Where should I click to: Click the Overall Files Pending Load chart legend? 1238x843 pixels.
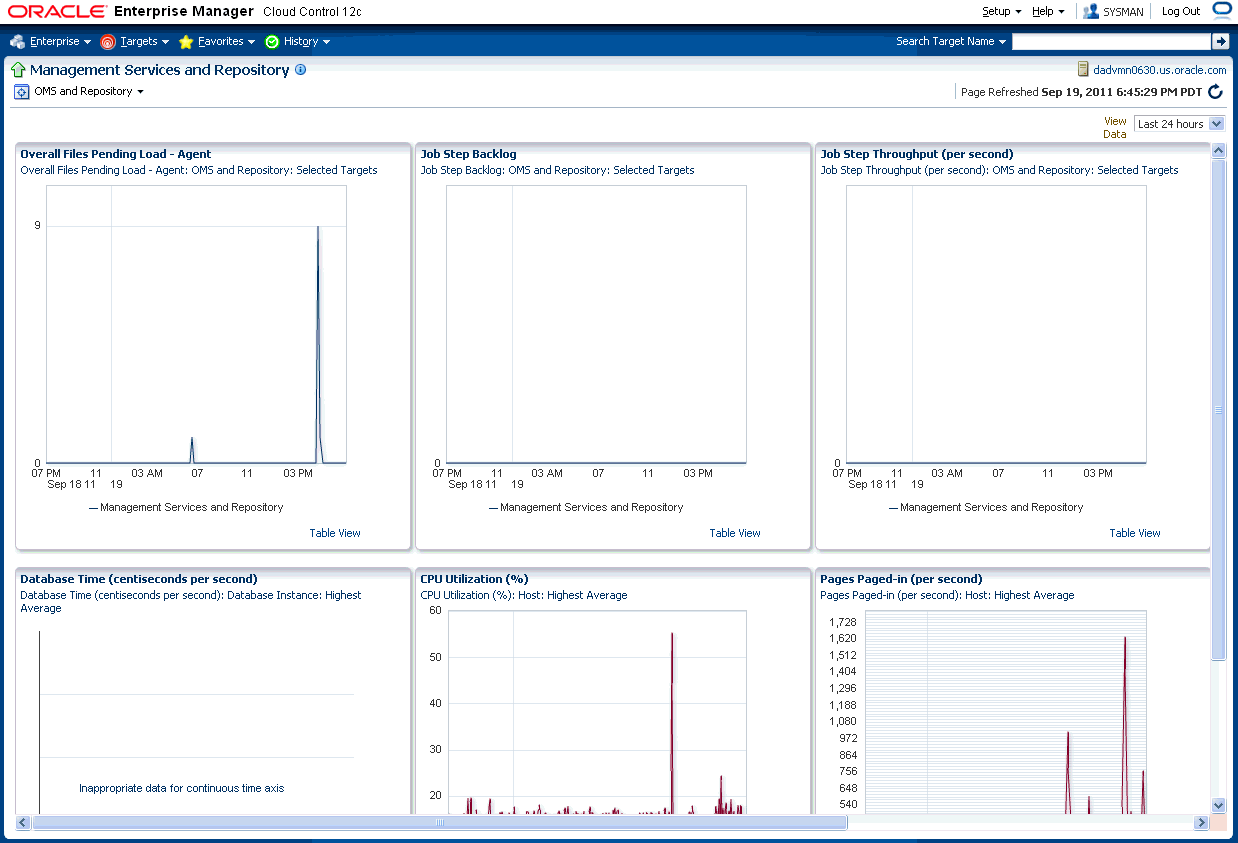(x=186, y=507)
